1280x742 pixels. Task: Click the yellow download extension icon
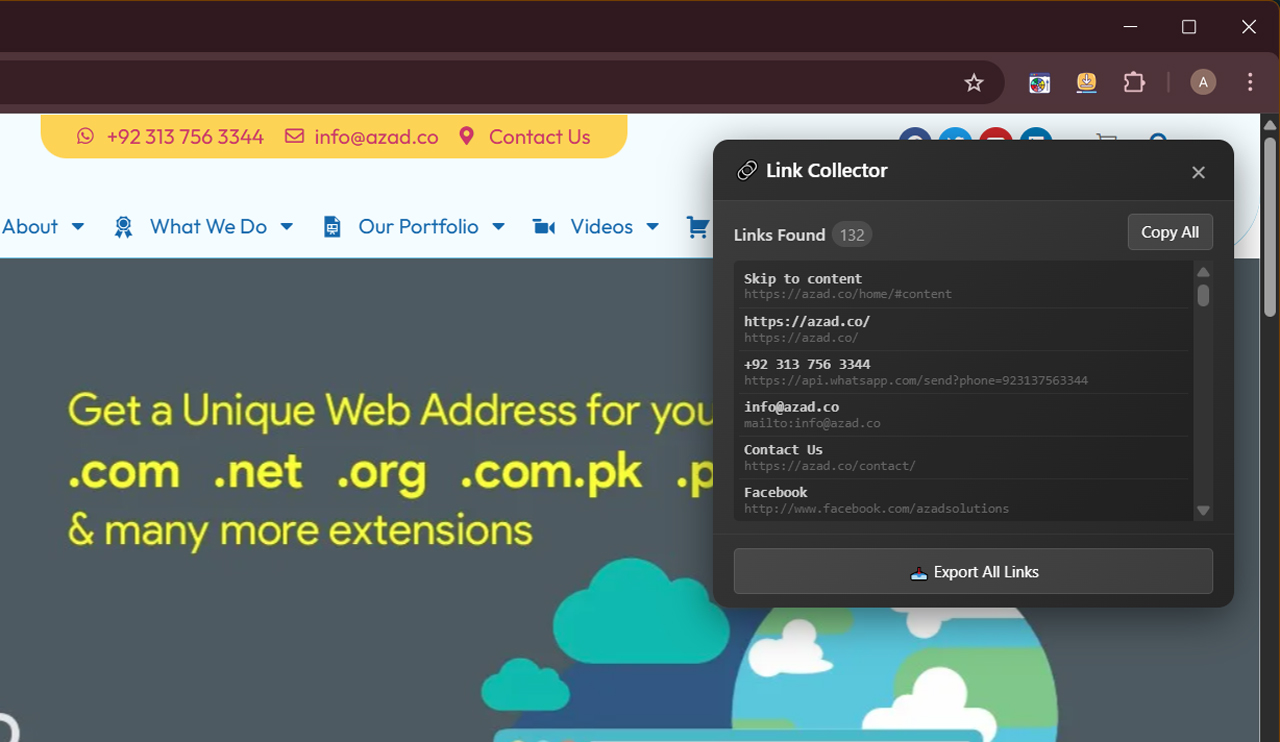coord(1087,83)
